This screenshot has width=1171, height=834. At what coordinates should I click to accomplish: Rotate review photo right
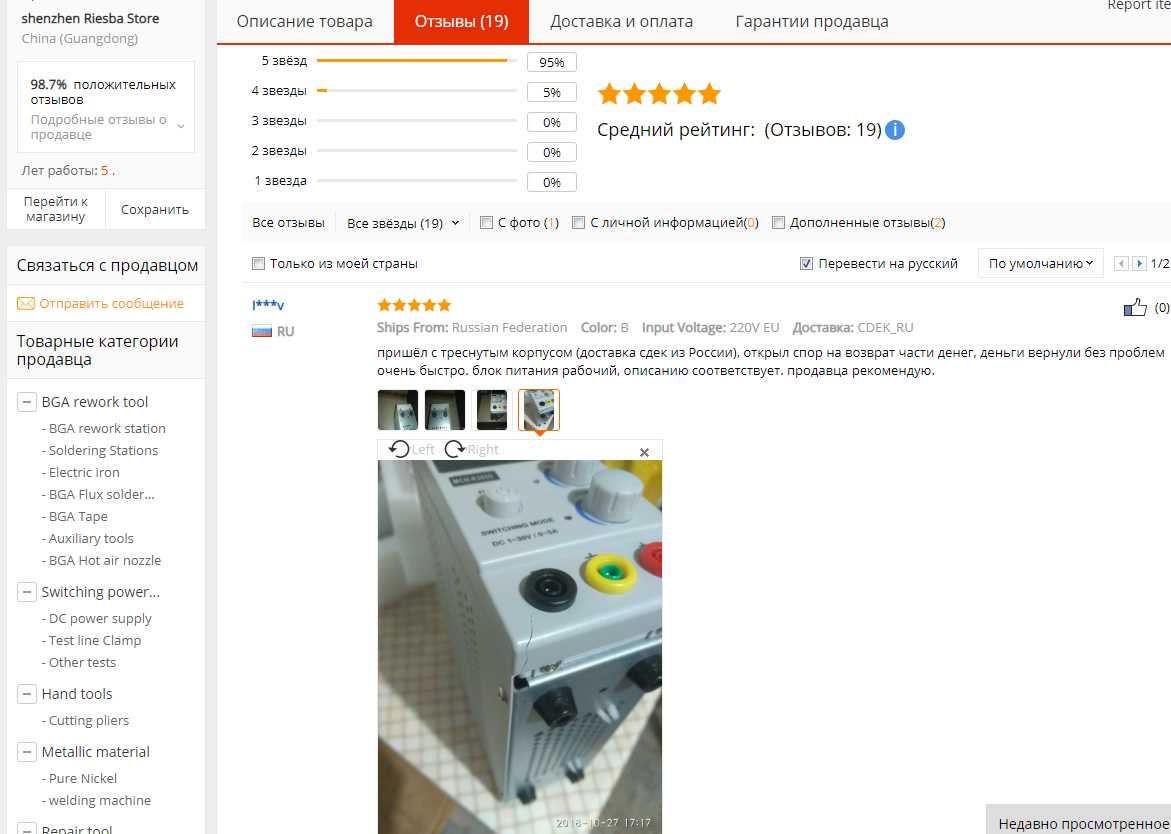(x=471, y=449)
